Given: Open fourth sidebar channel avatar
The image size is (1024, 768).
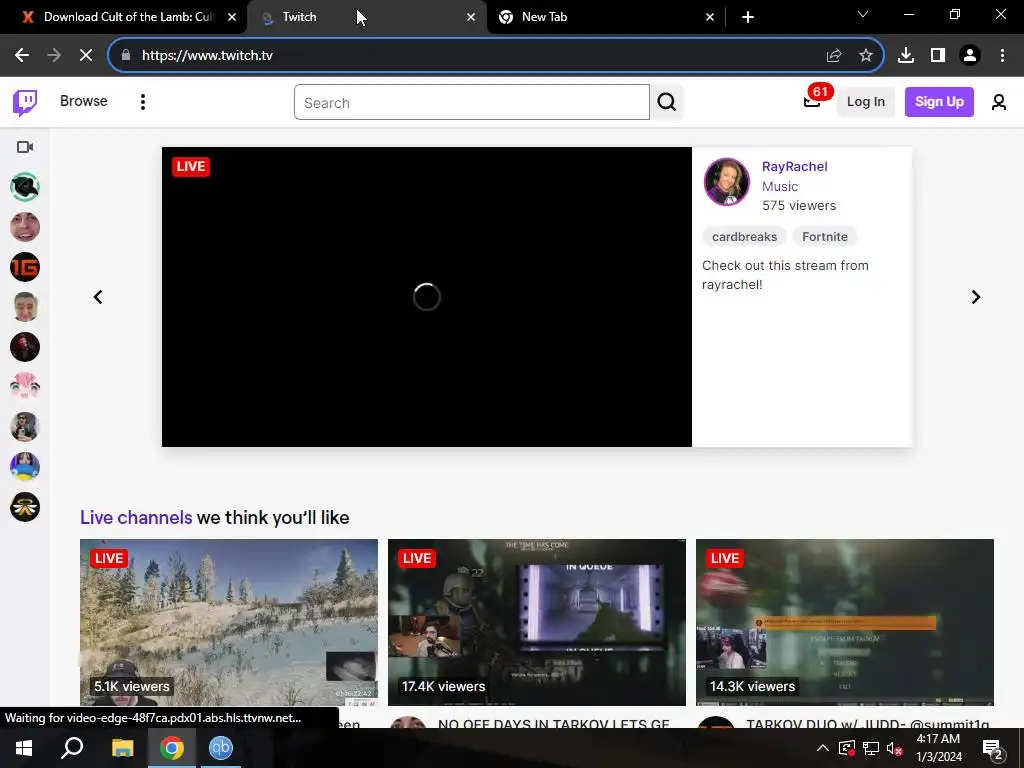Looking at the screenshot, I should 25,307.
